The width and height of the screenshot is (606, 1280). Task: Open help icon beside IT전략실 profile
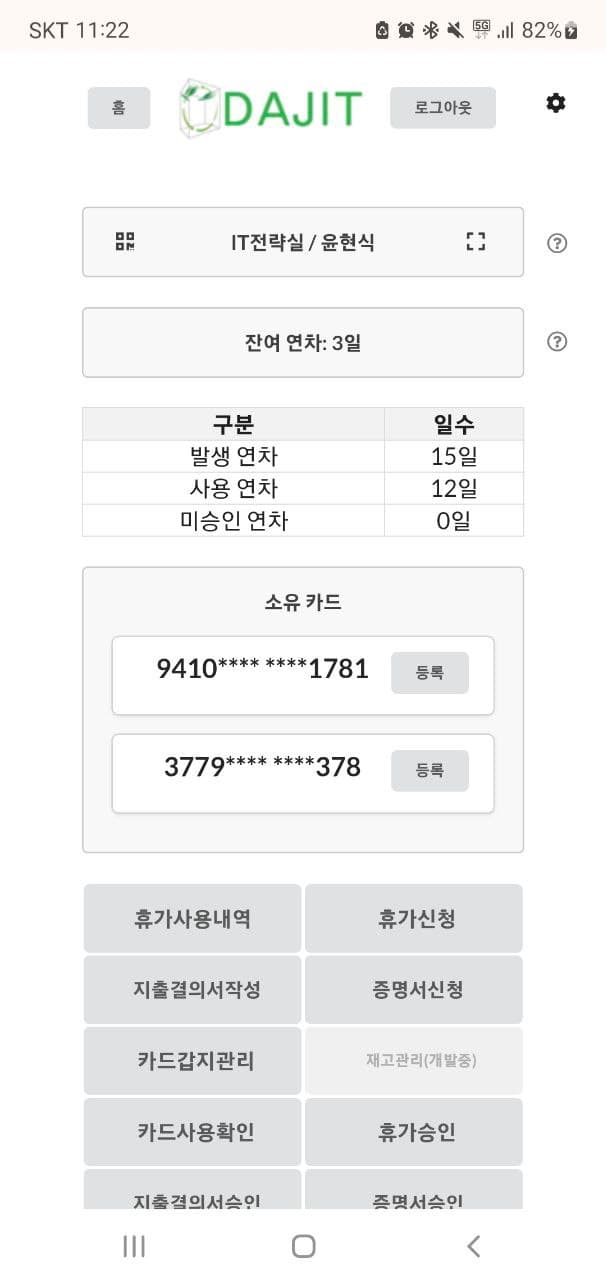(x=557, y=243)
